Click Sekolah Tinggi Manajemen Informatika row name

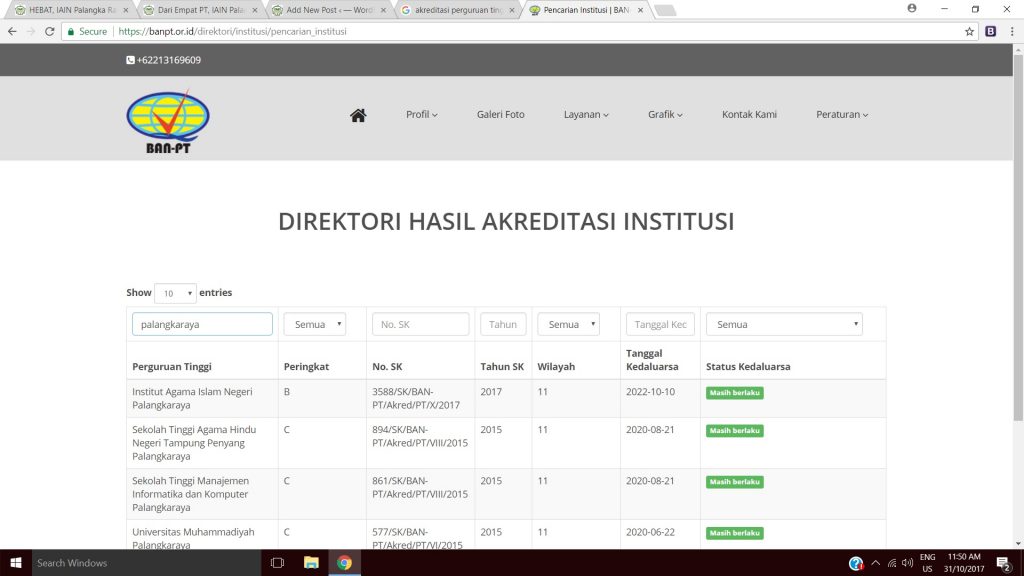190,494
